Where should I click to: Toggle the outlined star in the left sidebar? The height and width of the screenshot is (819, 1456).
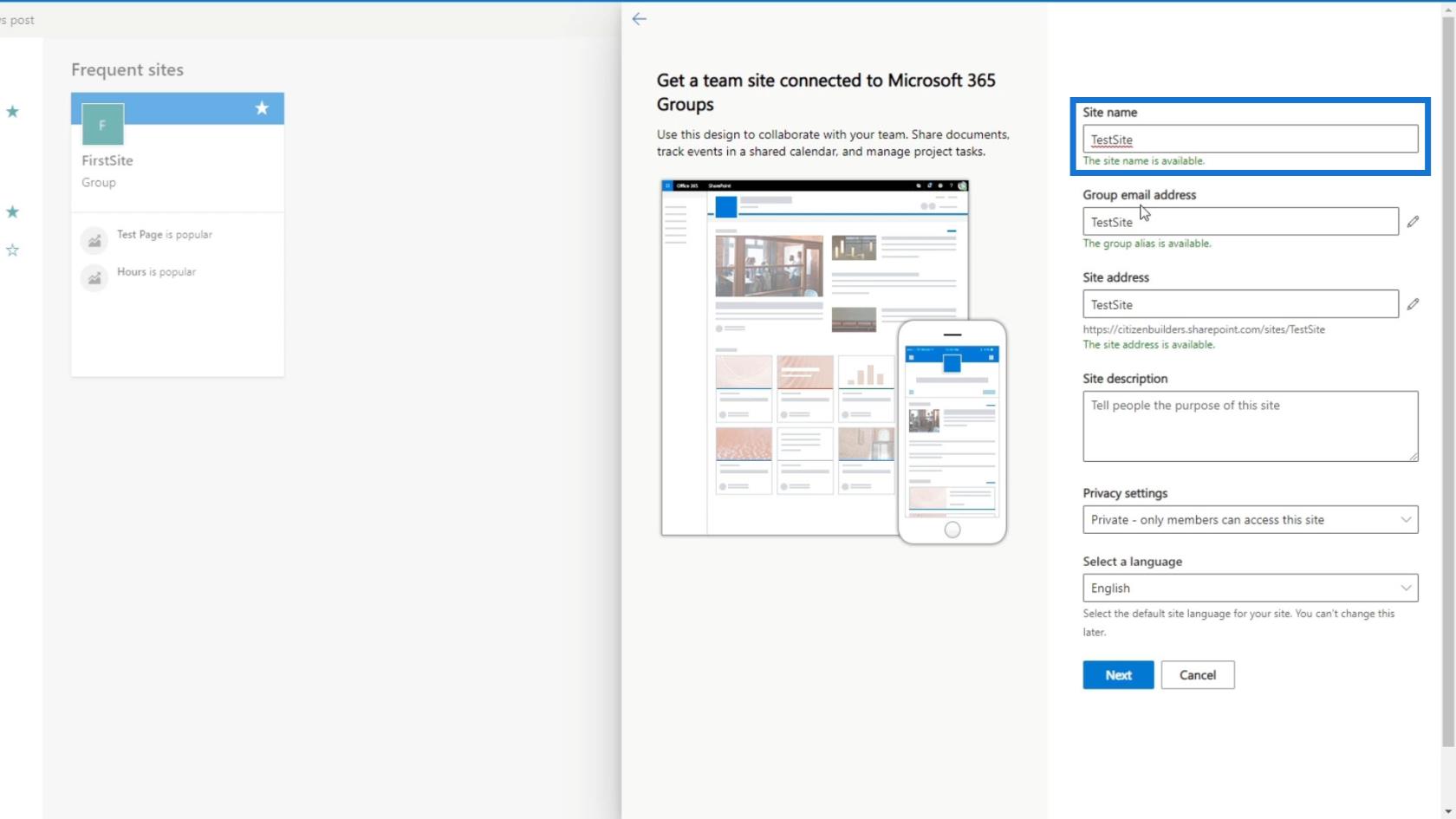tap(12, 250)
